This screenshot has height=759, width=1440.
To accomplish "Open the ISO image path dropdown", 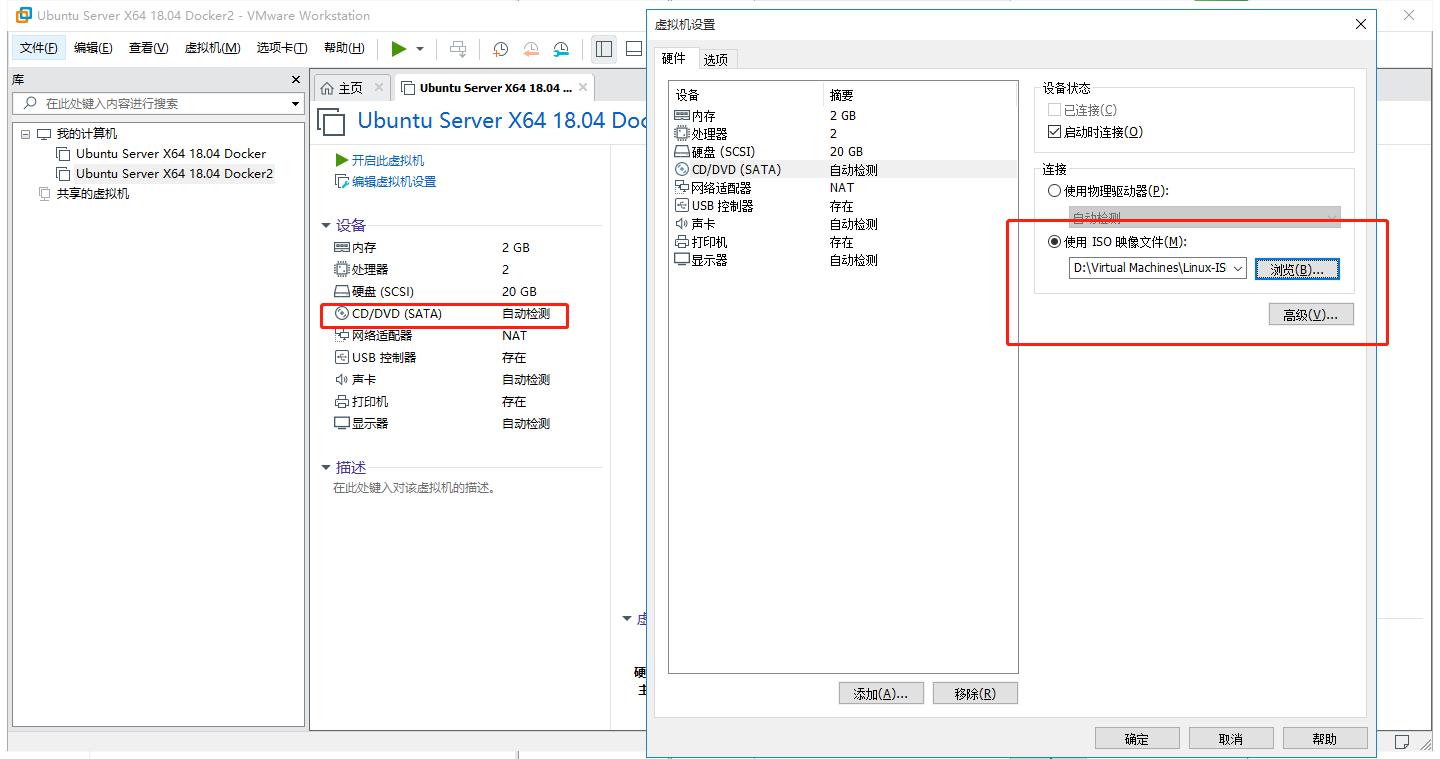I will (1238, 268).
